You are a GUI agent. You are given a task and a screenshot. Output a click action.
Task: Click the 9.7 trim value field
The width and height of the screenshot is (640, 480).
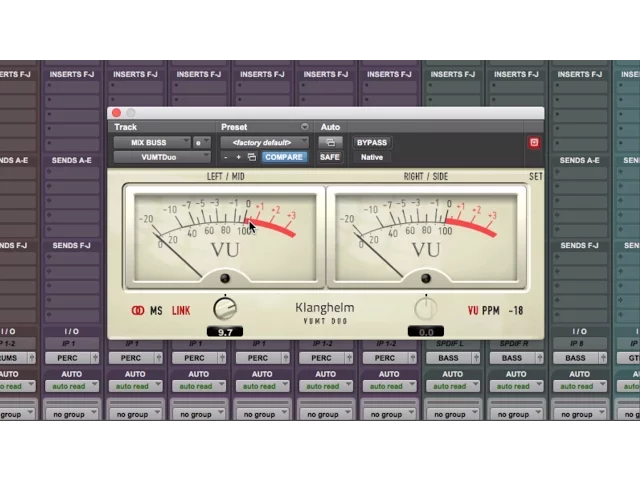(225, 332)
